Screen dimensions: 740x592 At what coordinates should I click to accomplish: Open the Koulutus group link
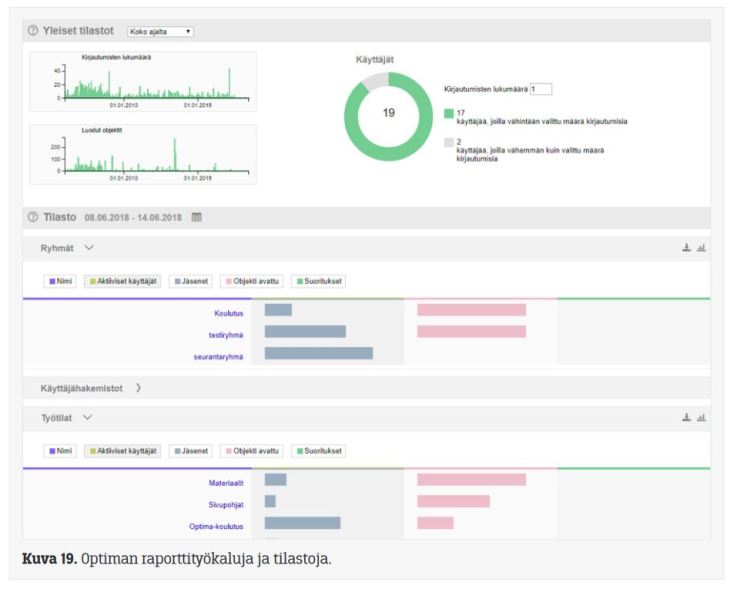click(228, 313)
